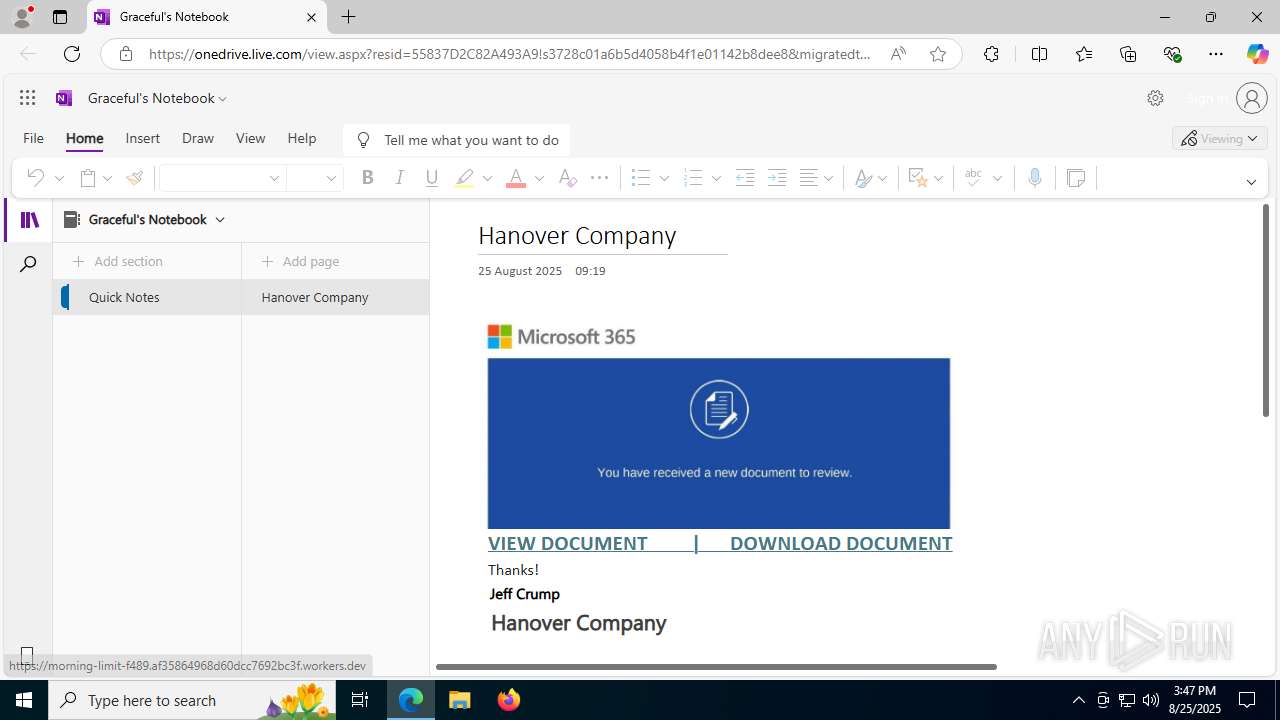This screenshot has height=720, width=1280.
Task: Toggle Italic formatting
Action: pos(399,178)
